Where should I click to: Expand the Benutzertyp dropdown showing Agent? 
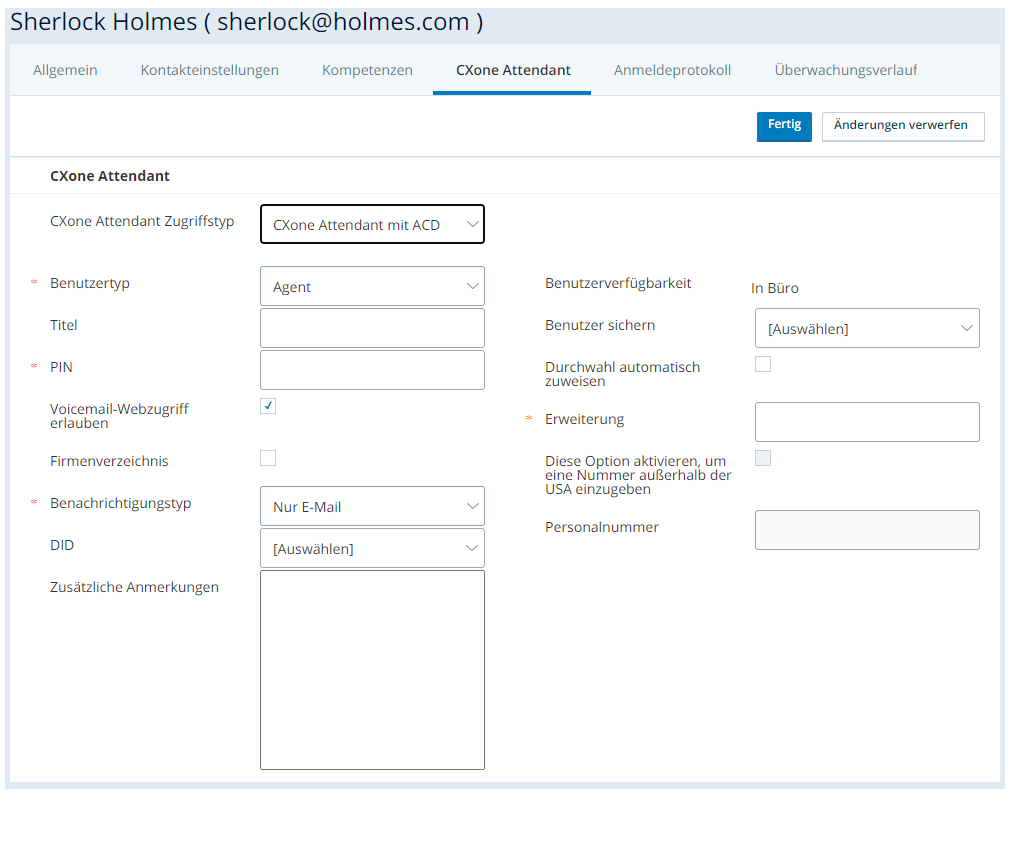[372, 286]
